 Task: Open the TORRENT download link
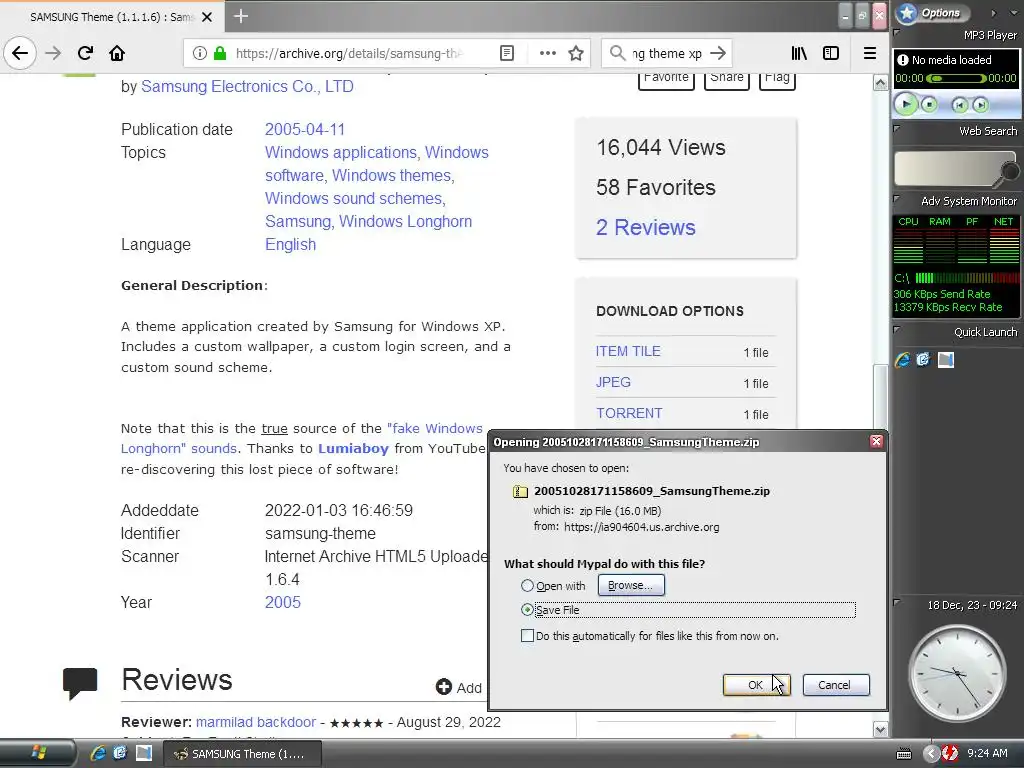(629, 413)
